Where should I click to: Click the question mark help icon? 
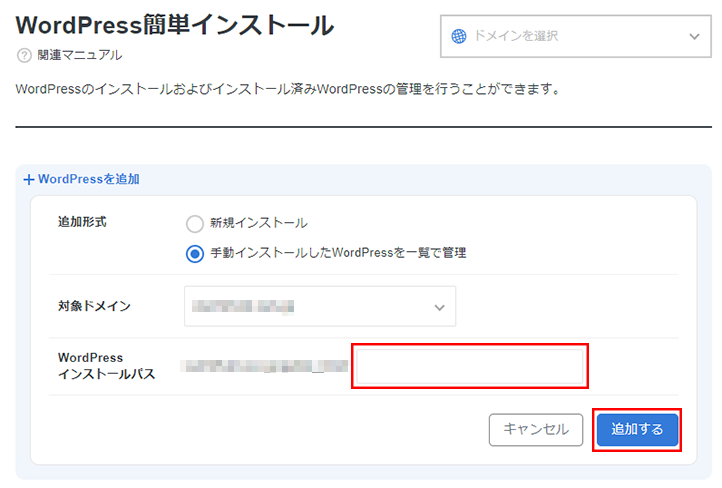point(24,56)
